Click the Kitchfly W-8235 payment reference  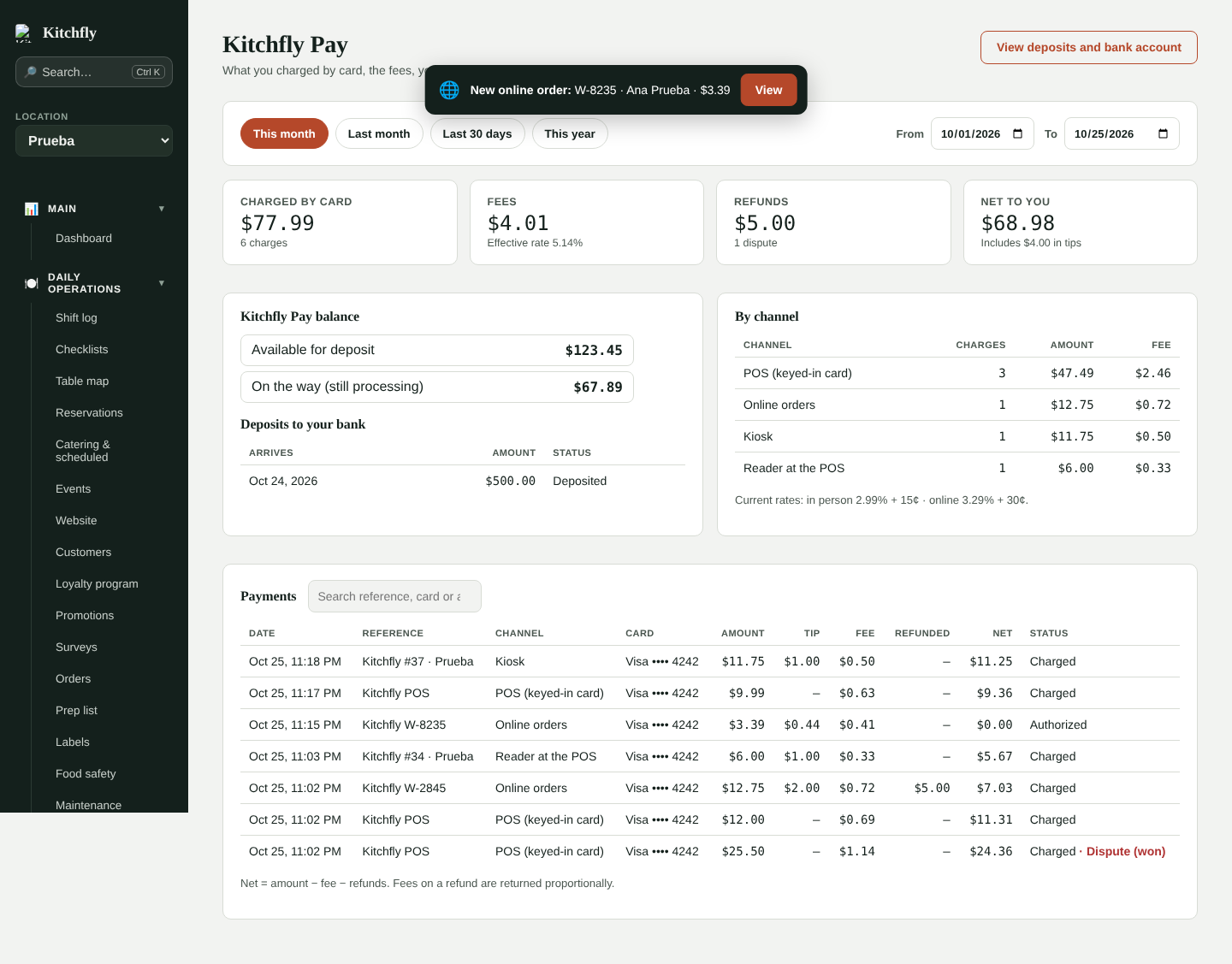click(404, 724)
